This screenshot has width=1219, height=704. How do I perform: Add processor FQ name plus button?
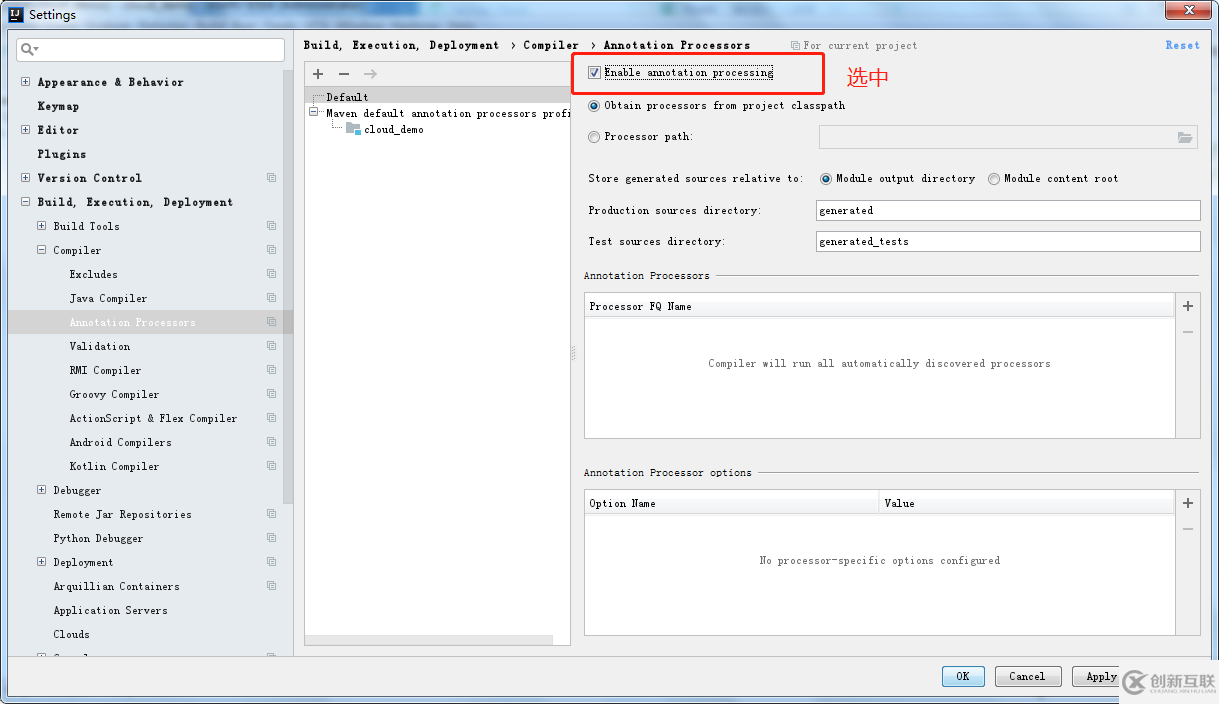point(1188,307)
